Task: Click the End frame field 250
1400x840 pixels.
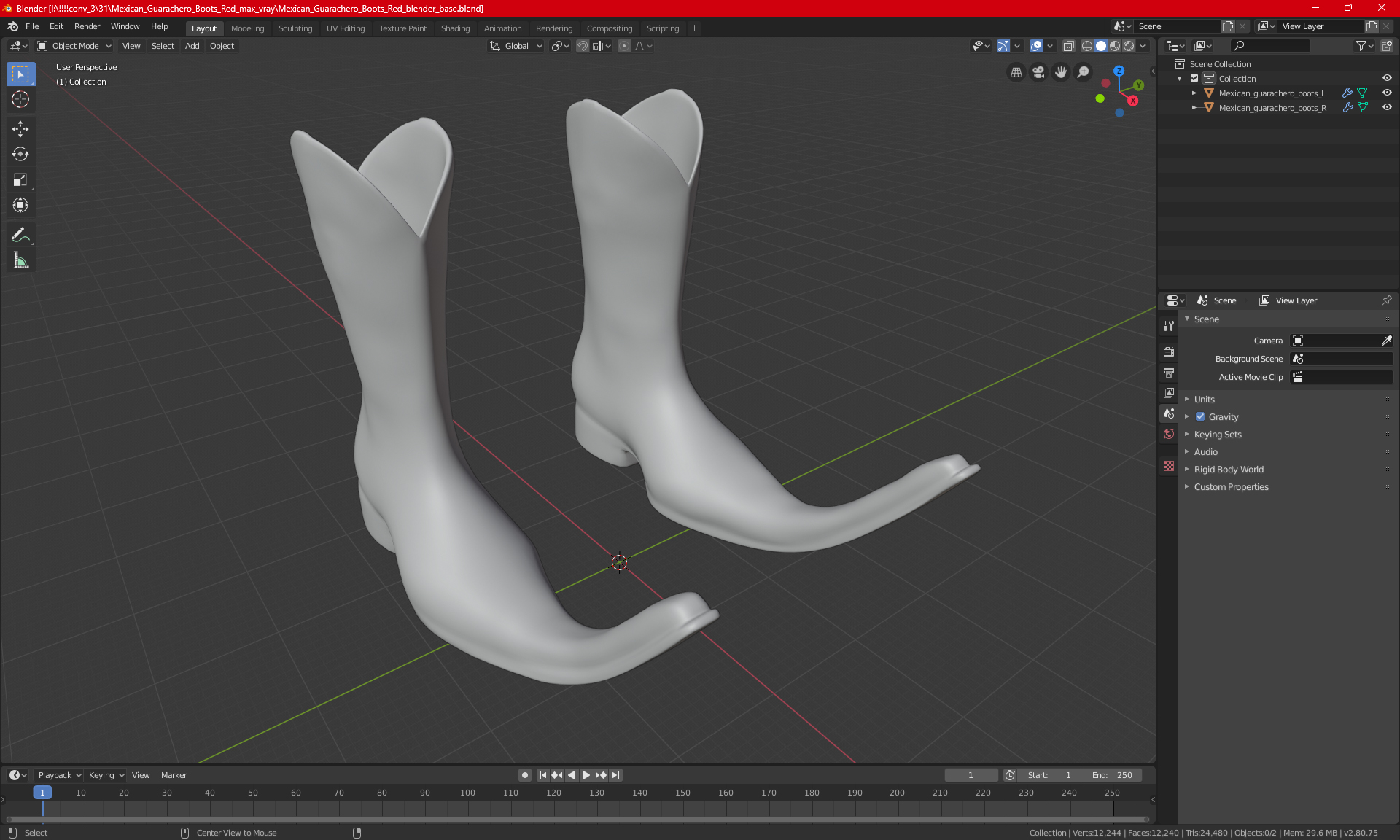Action: click(1112, 775)
